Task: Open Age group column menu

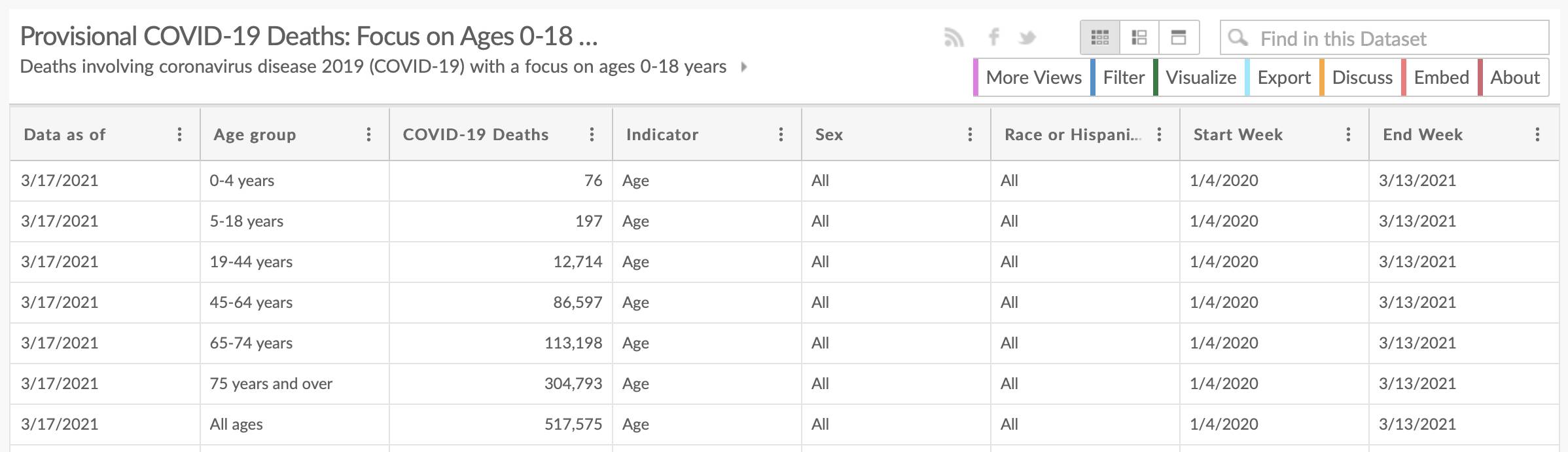Action: [368, 134]
